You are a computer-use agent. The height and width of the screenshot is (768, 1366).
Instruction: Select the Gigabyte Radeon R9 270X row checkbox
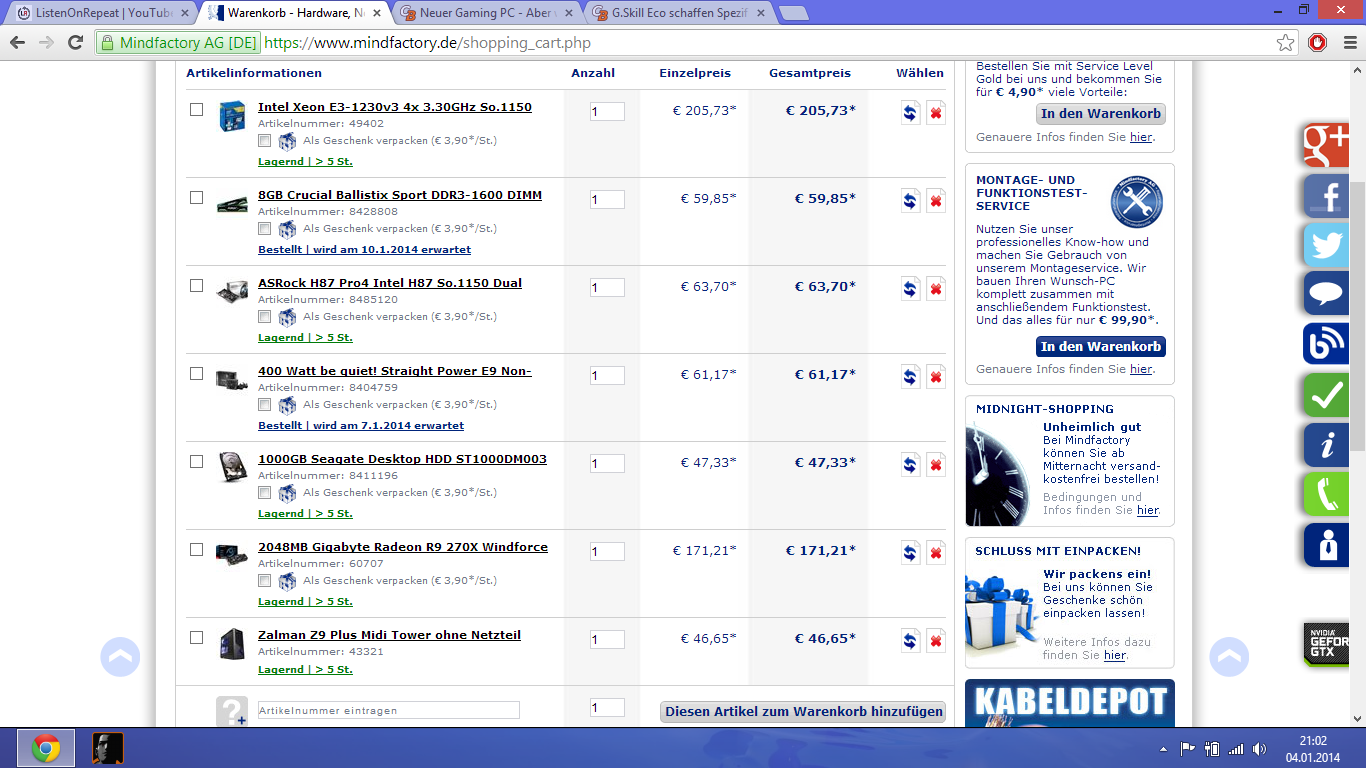pyautogui.click(x=197, y=549)
